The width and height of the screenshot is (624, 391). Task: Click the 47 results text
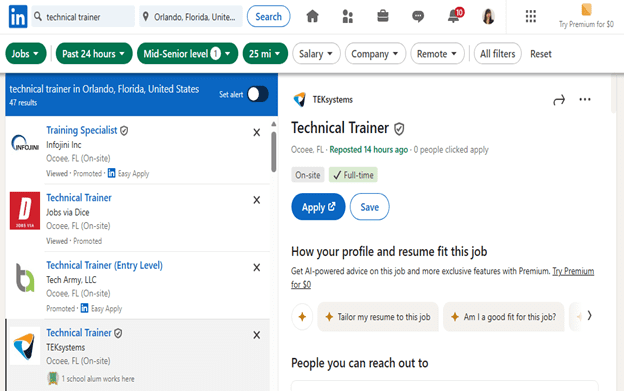click(23, 103)
